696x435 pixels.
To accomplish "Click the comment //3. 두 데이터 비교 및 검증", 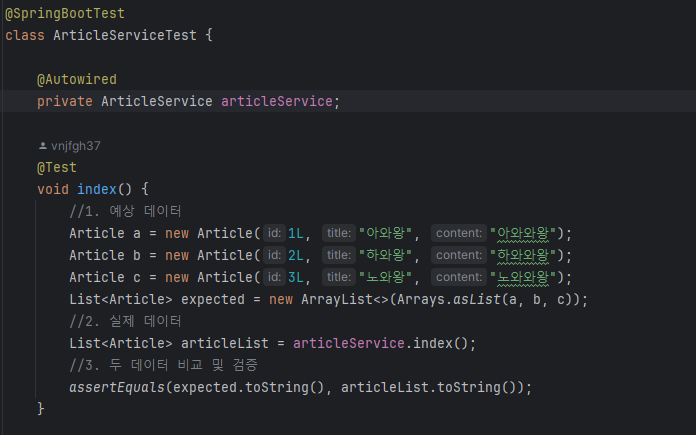I will point(163,365).
